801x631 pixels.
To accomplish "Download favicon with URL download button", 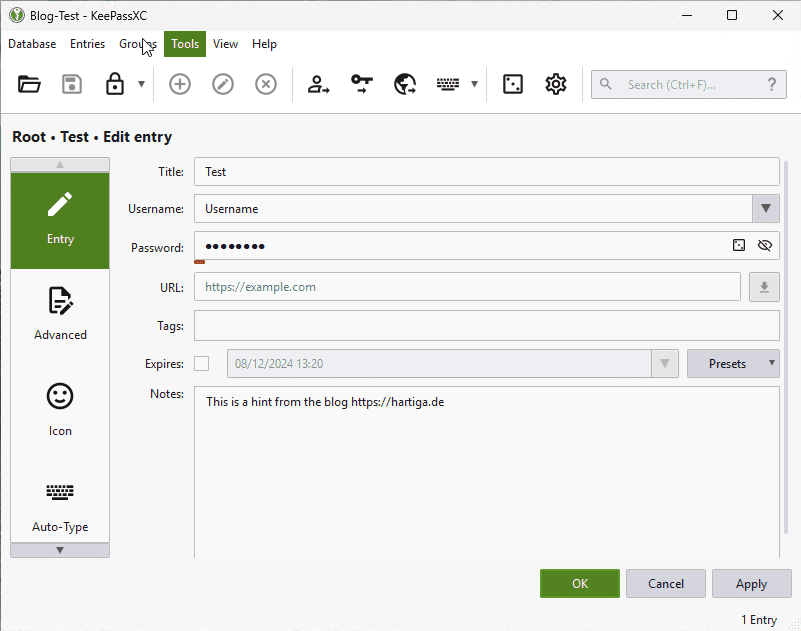I will [x=764, y=287].
